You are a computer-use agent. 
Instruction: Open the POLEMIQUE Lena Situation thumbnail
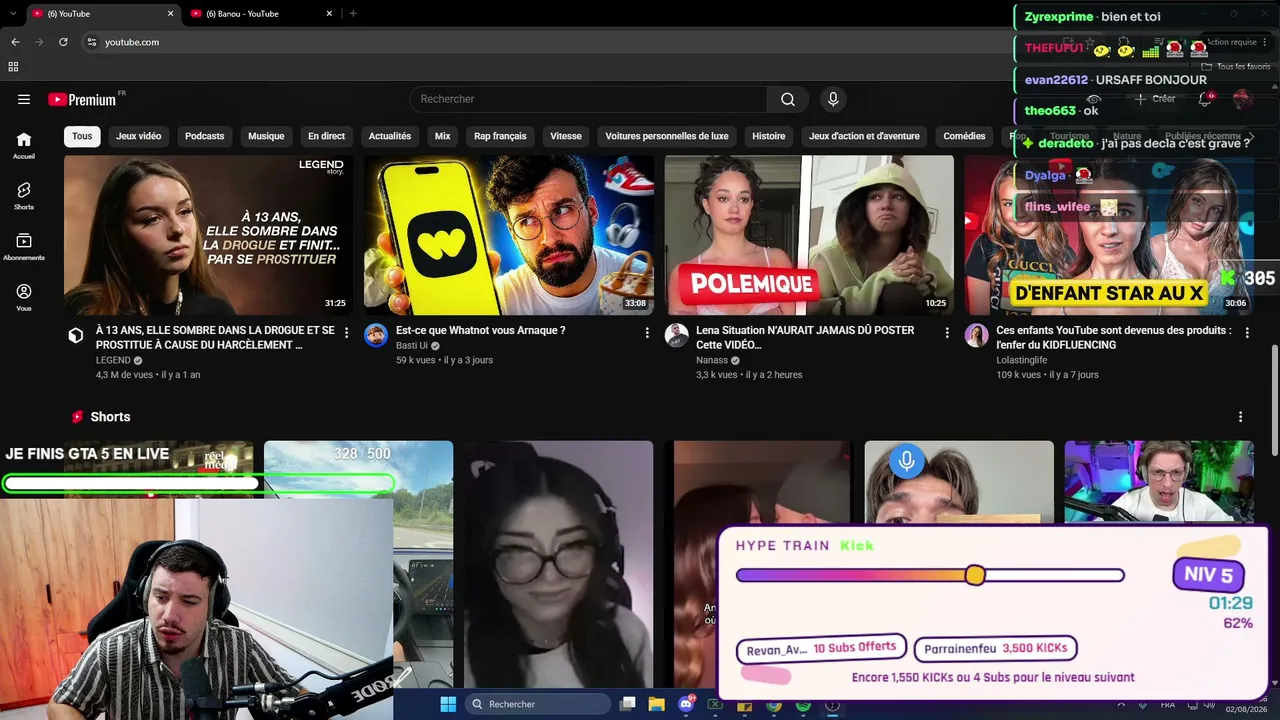point(809,235)
